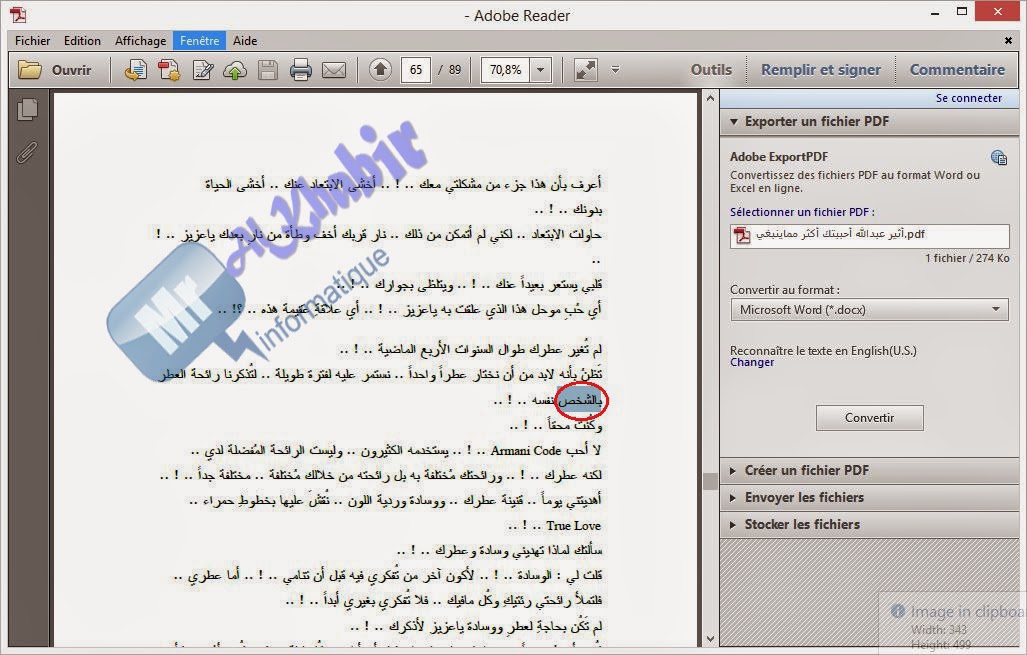Click the Ouvrir folder icon
The image size is (1027, 655).
click(x=29, y=69)
